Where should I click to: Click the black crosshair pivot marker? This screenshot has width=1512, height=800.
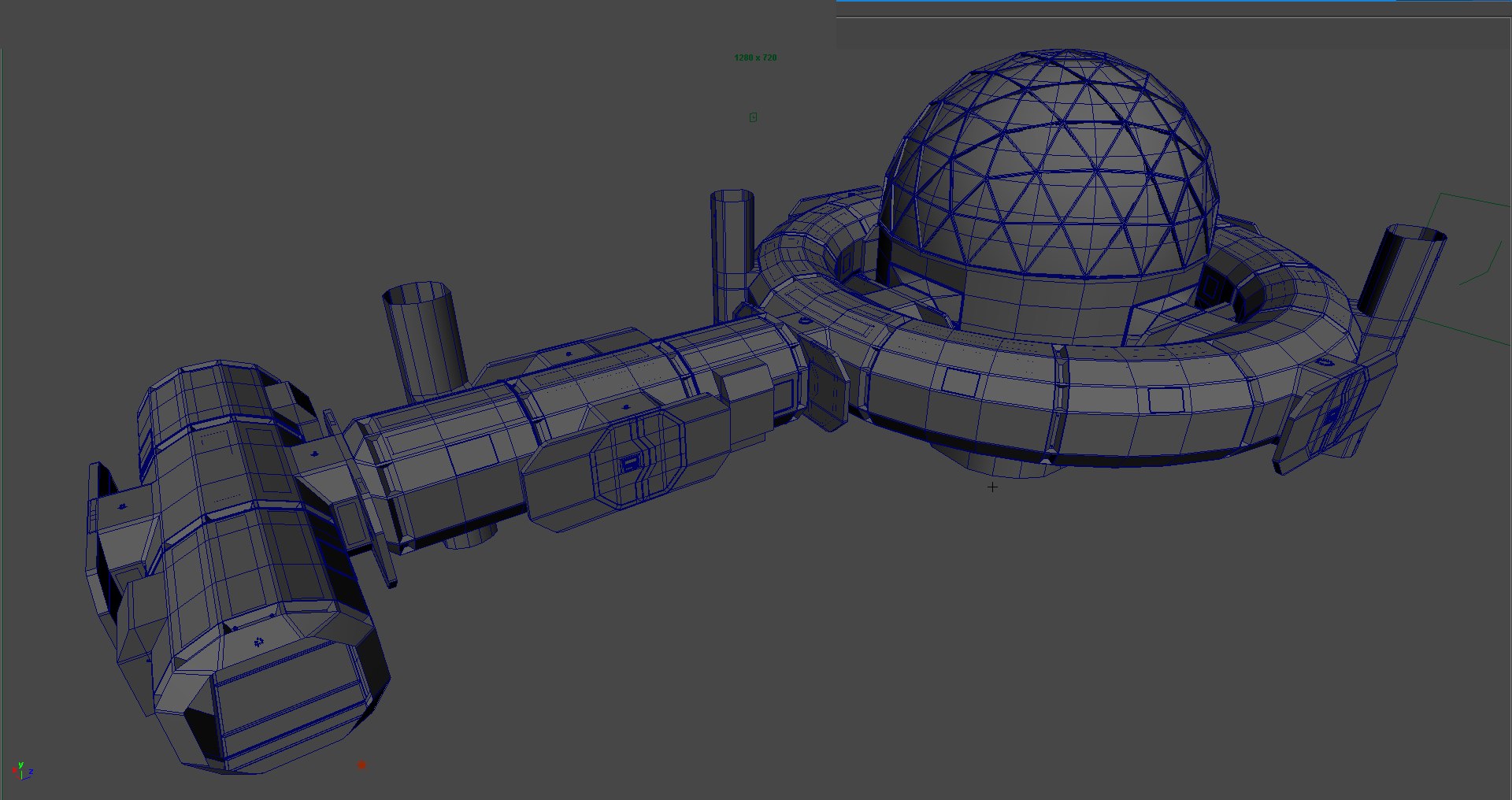(992, 487)
